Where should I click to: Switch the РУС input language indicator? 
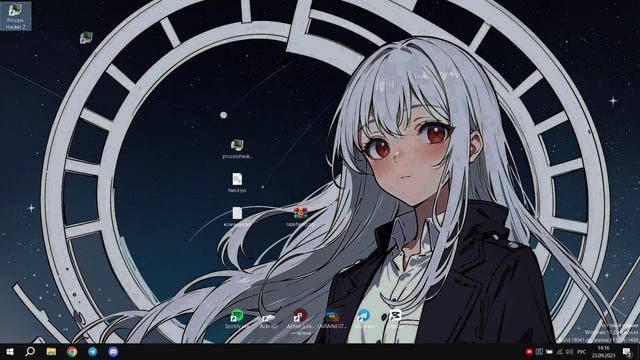(x=582, y=351)
